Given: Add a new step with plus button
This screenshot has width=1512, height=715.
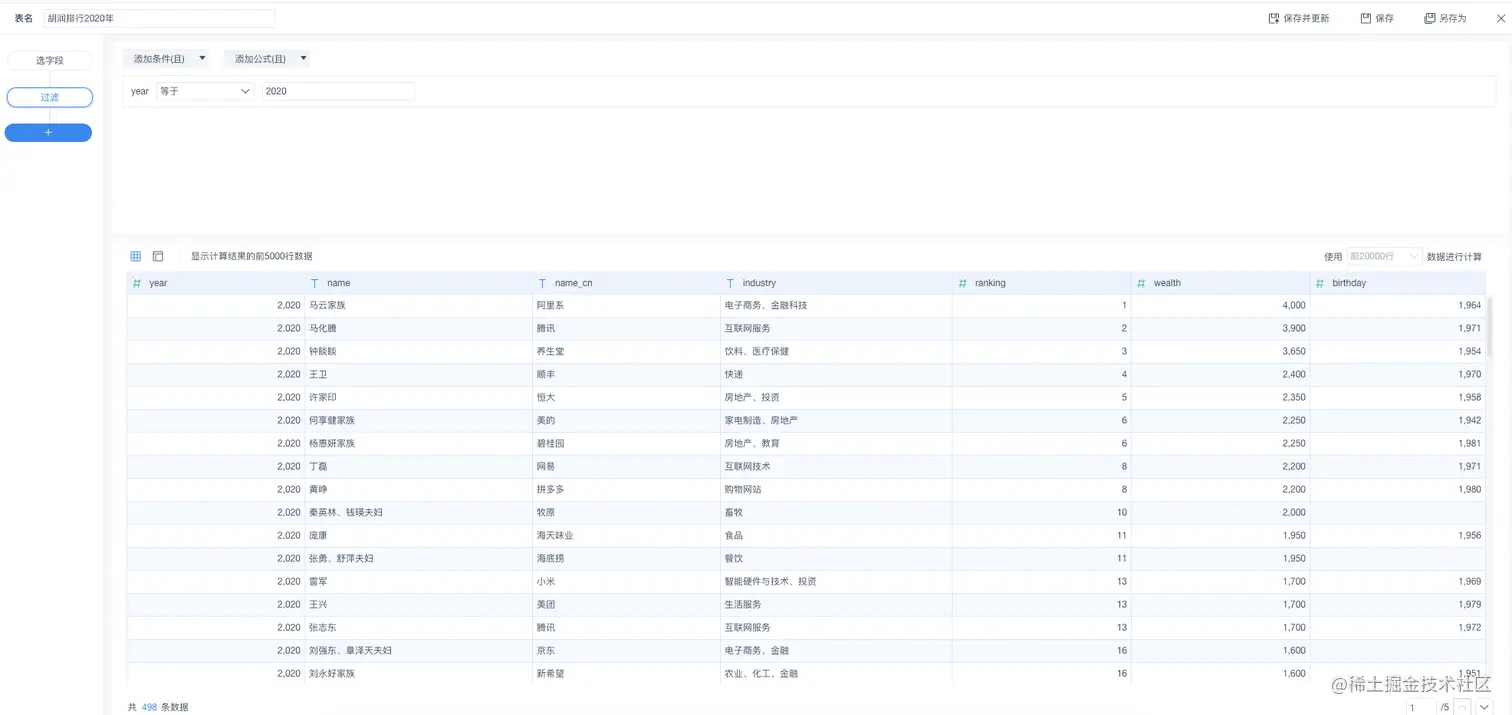Looking at the screenshot, I should pos(48,133).
